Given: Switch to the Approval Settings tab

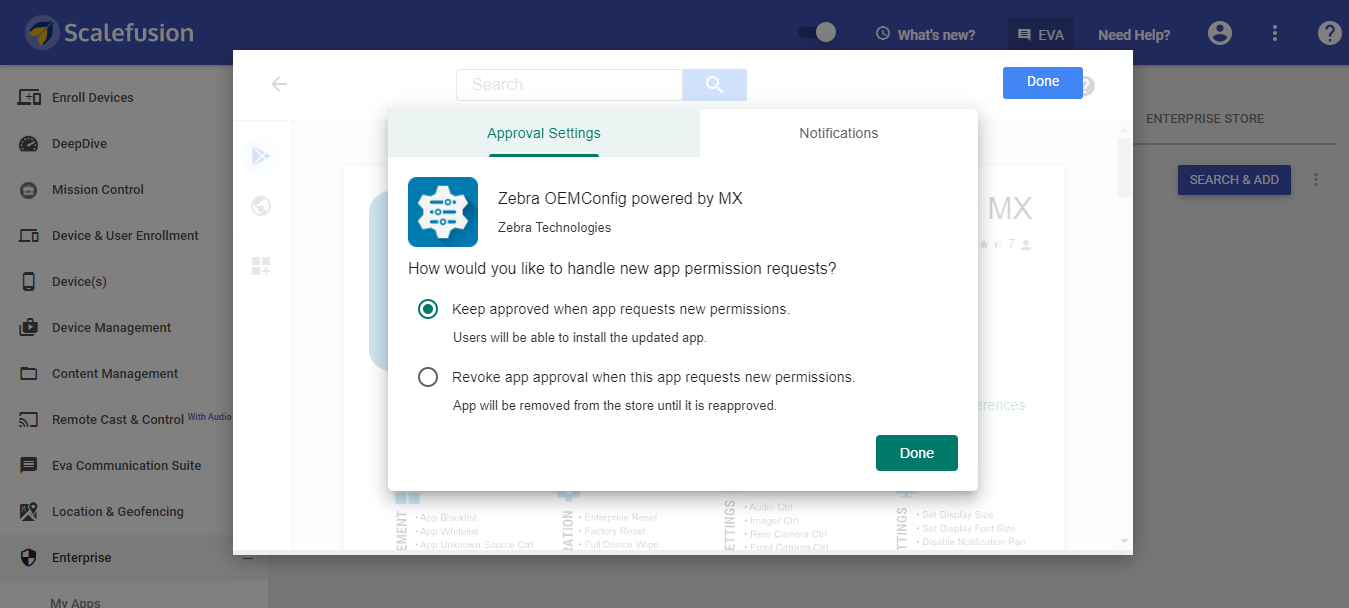Looking at the screenshot, I should pyautogui.click(x=544, y=133).
